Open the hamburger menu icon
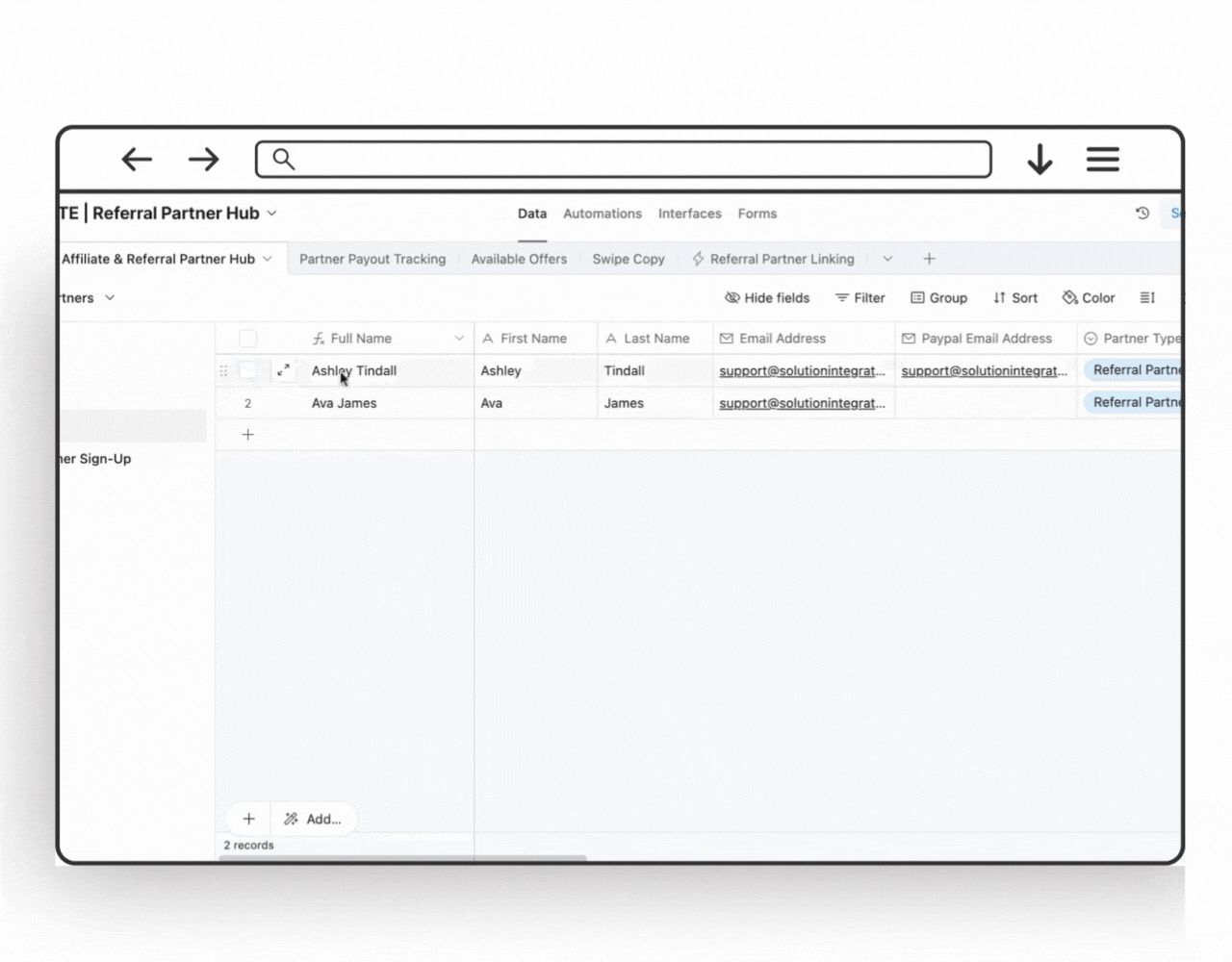Screen dimensions: 1232x962 coord(1102,160)
